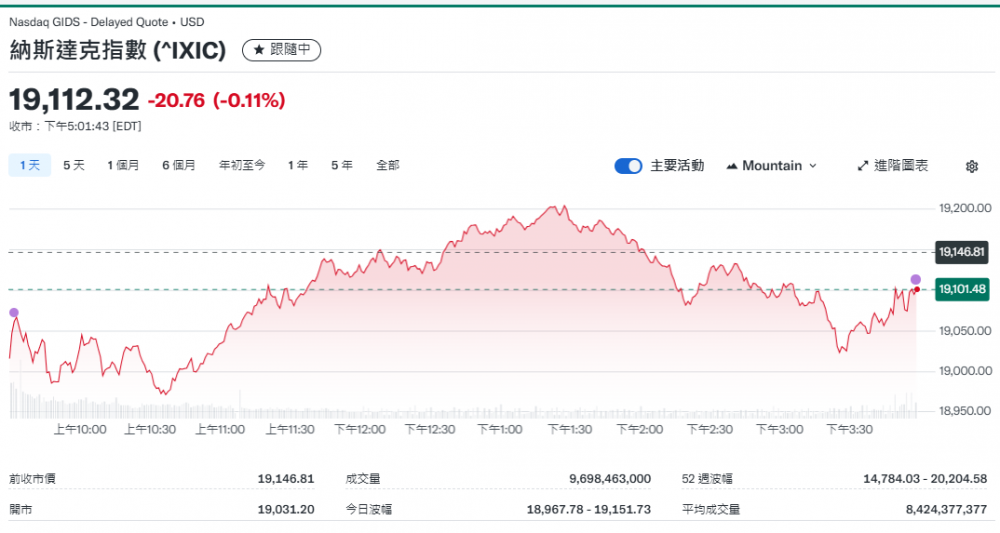
Task: Choose the 1個月 time range
Action: coord(123,166)
